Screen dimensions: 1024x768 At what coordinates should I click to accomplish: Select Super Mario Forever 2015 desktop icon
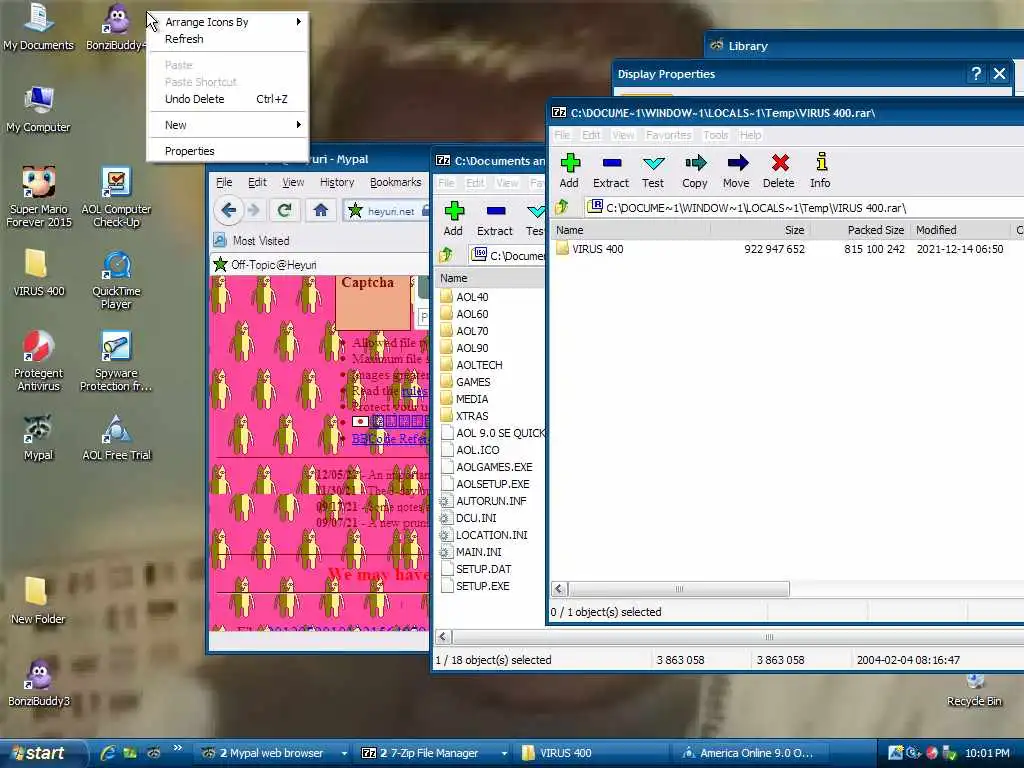tap(39, 196)
